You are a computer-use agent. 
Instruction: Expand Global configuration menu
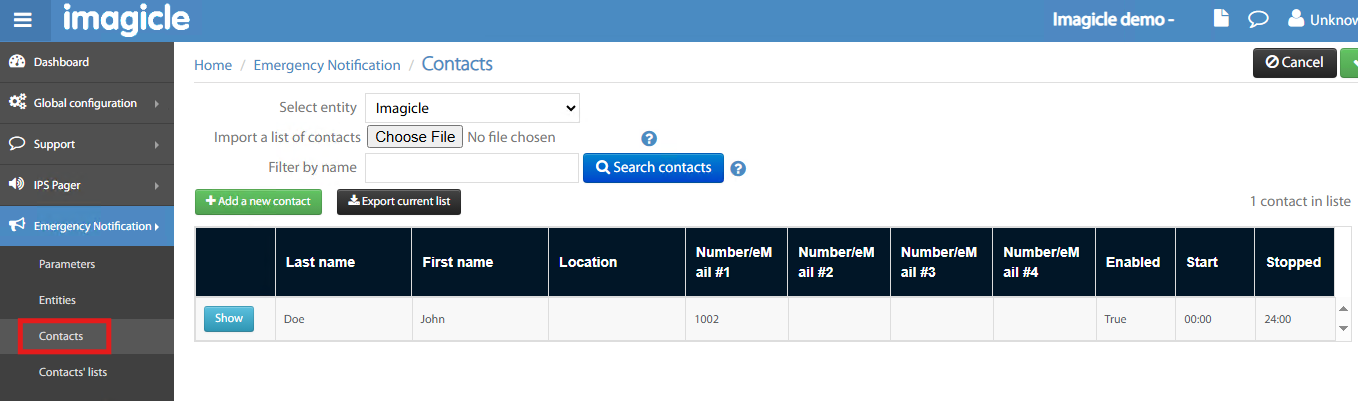[85, 103]
